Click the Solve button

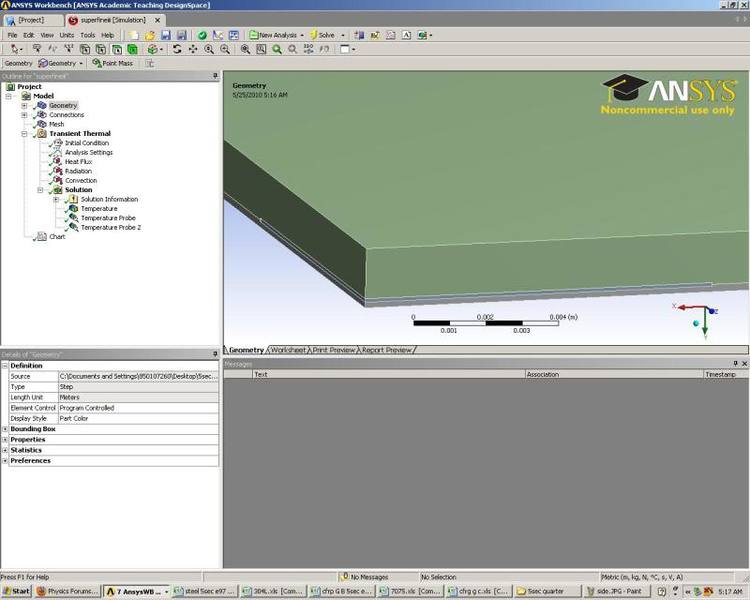point(322,35)
